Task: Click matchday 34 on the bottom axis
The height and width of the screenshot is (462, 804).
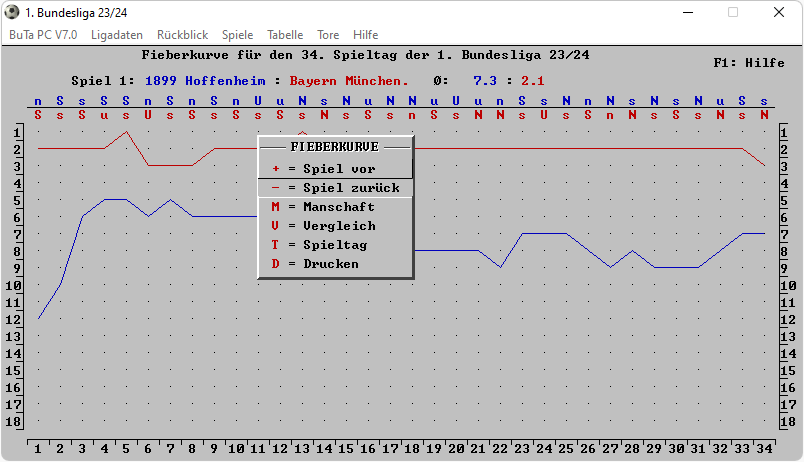Action: click(x=764, y=448)
